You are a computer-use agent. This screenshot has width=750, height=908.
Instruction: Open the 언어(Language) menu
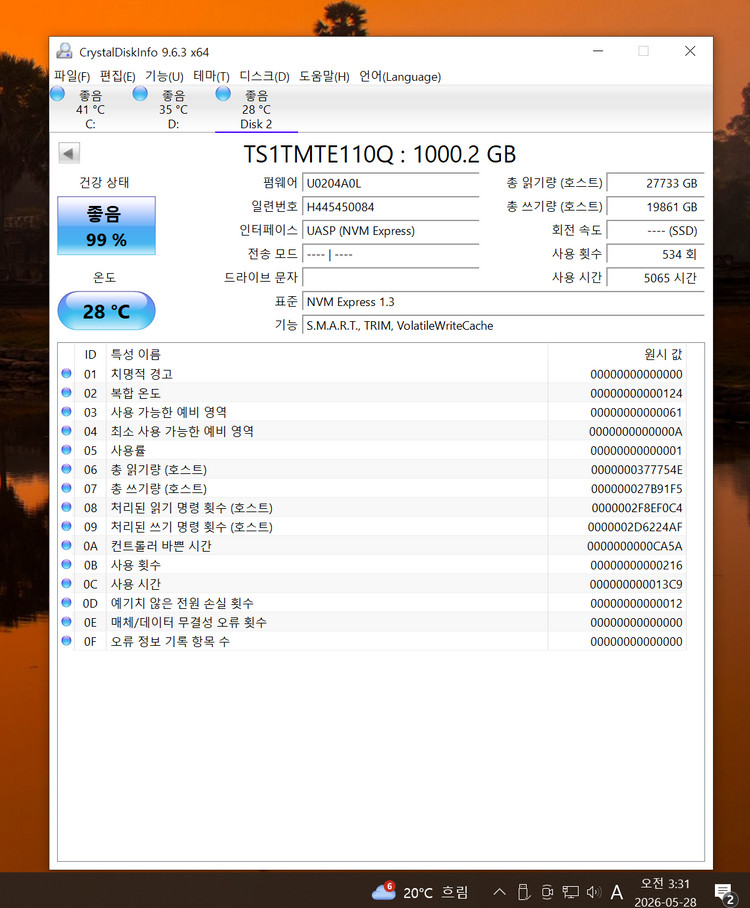coord(400,76)
